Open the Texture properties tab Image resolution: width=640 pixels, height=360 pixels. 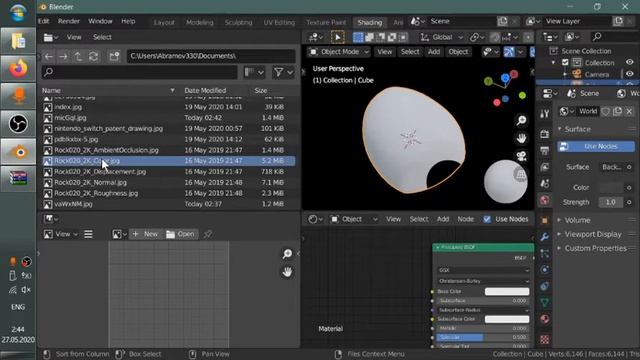pyautogui.click(x=544, y=339)
